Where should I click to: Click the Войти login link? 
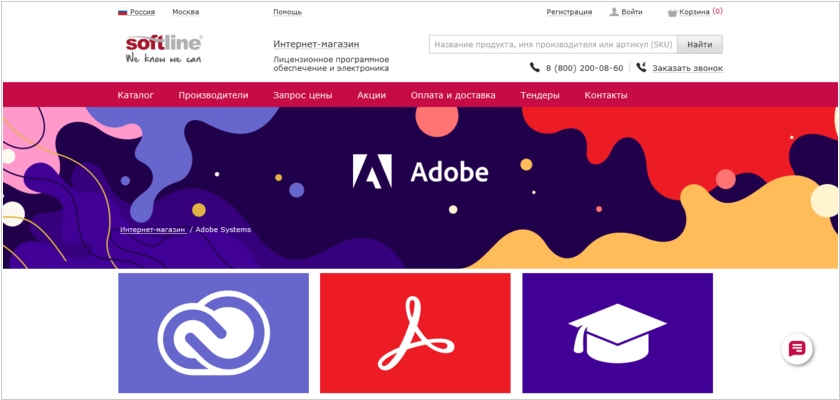(x=632, y=12)
